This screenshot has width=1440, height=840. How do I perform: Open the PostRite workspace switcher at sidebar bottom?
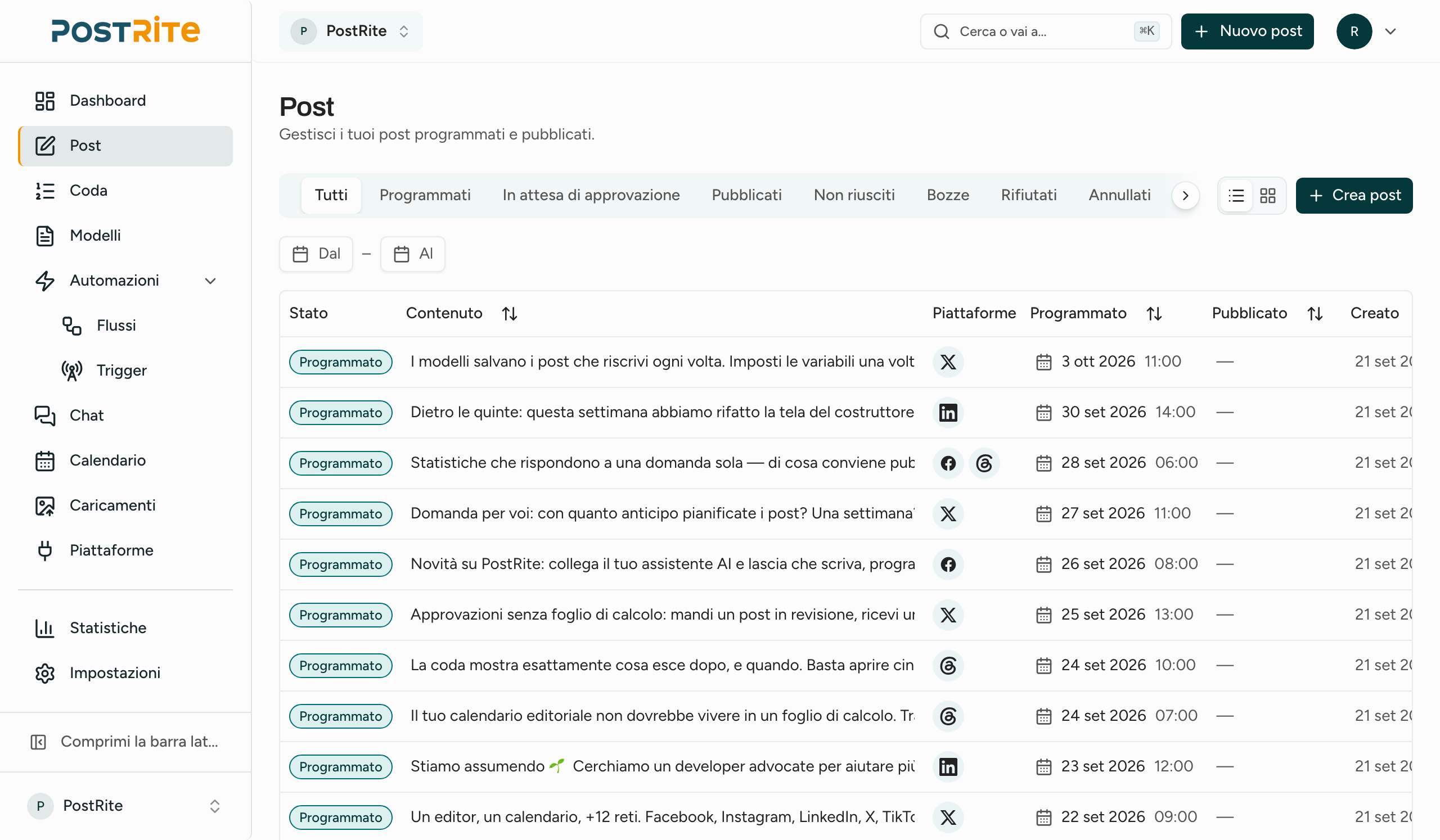[125, 806]
